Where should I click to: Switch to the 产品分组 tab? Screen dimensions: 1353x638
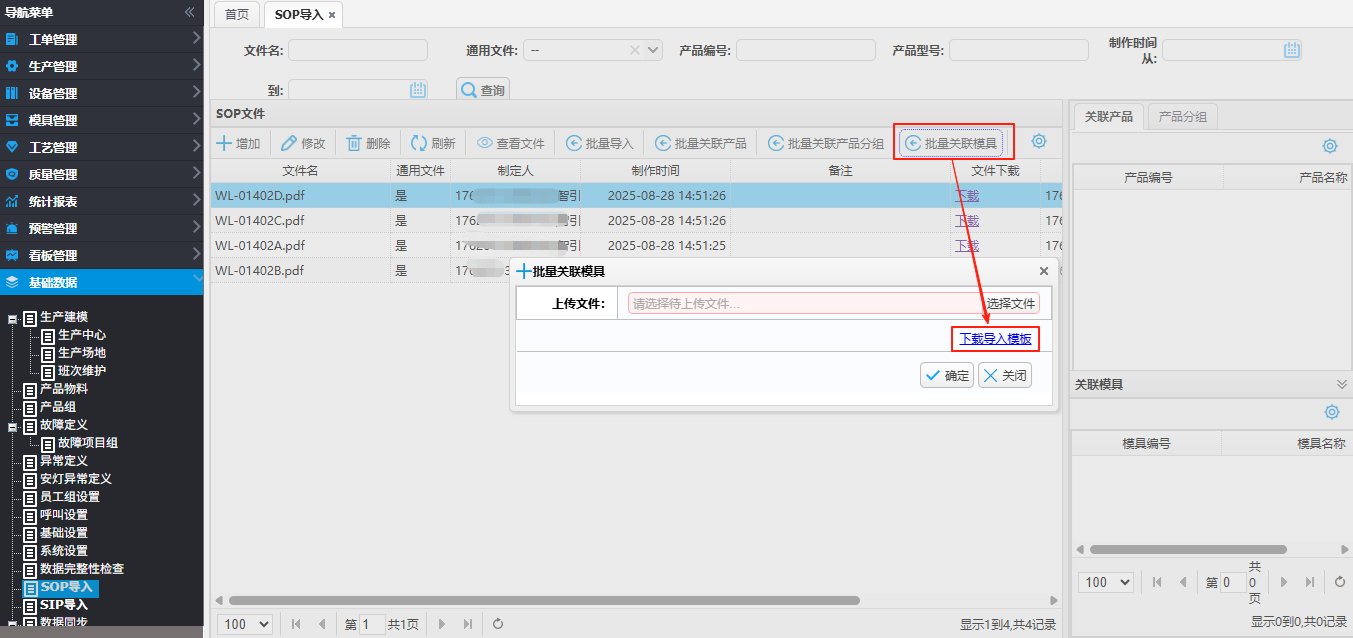click(1182, 117)
